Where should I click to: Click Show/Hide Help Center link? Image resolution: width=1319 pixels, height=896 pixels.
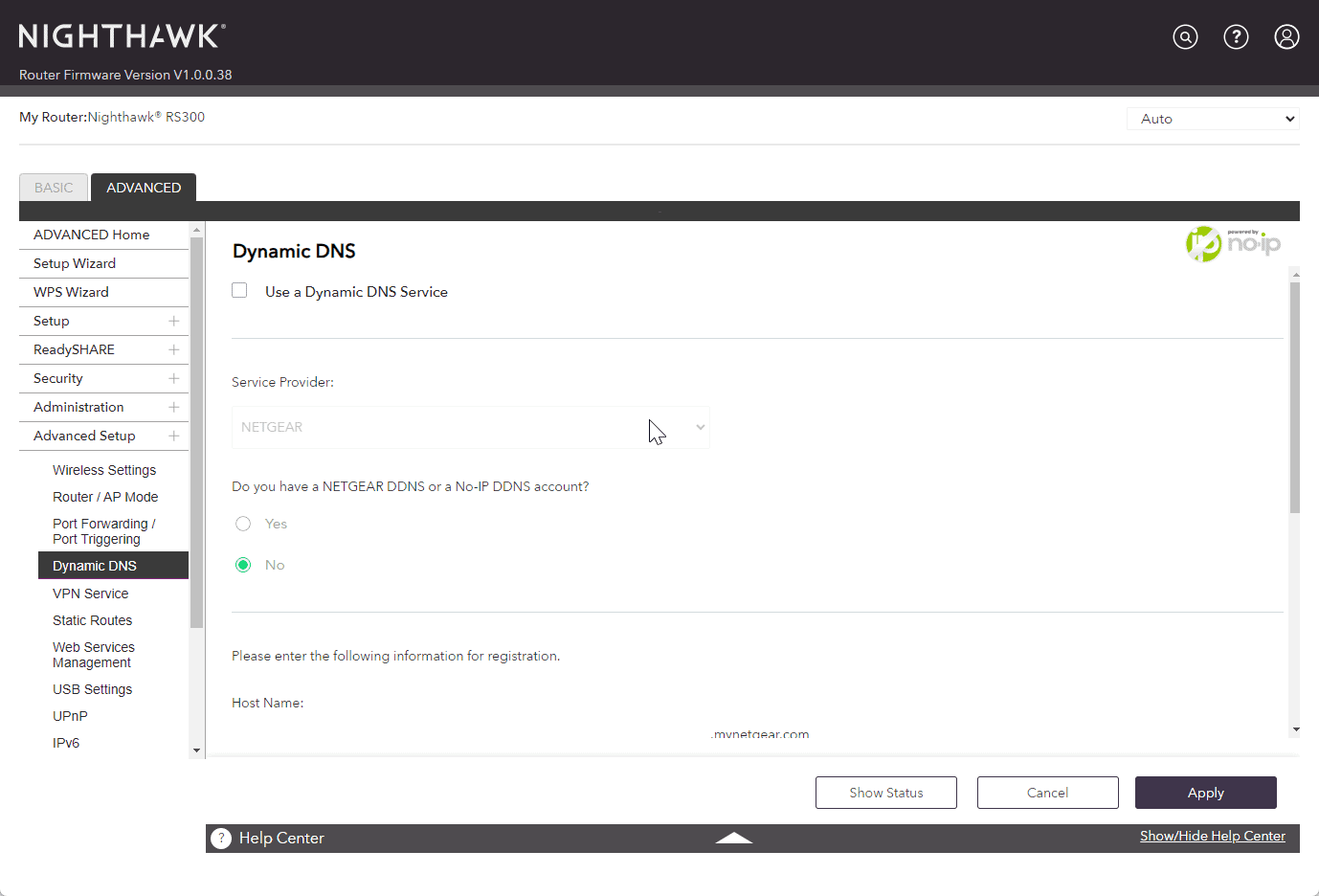1212,836
